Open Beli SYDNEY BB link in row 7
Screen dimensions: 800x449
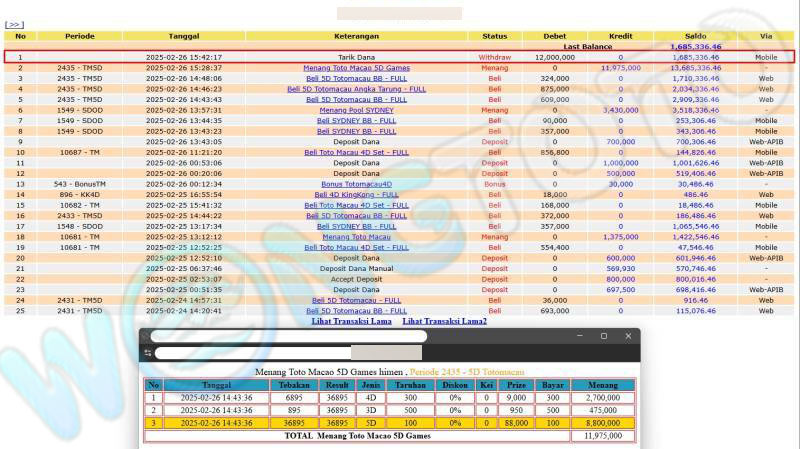tap(356, 120)
